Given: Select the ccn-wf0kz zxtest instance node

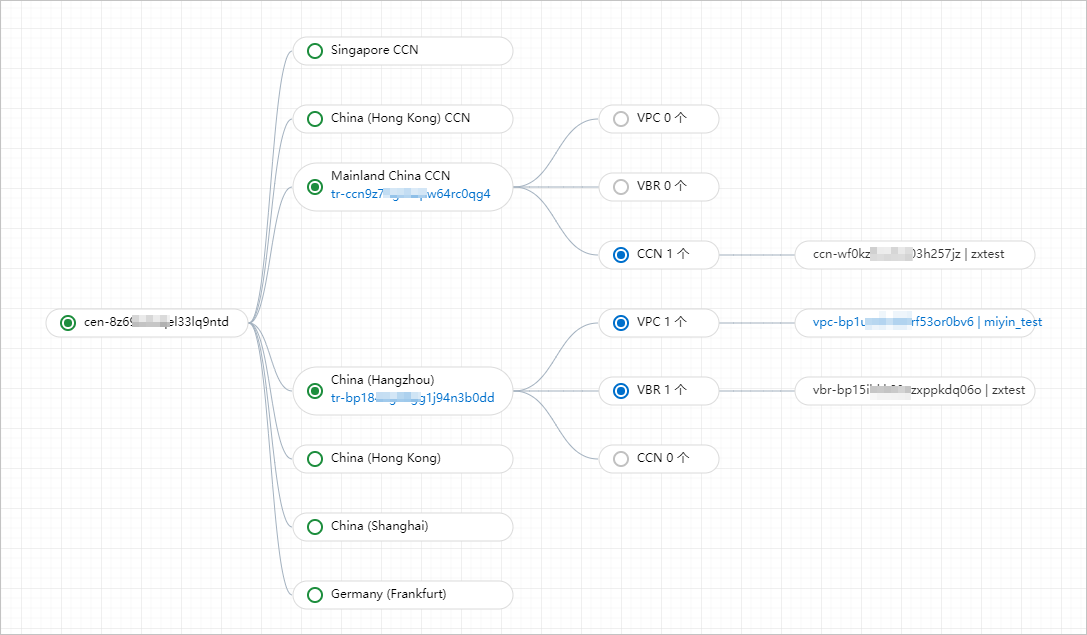Looking at the screenshot, I should 914,254.
